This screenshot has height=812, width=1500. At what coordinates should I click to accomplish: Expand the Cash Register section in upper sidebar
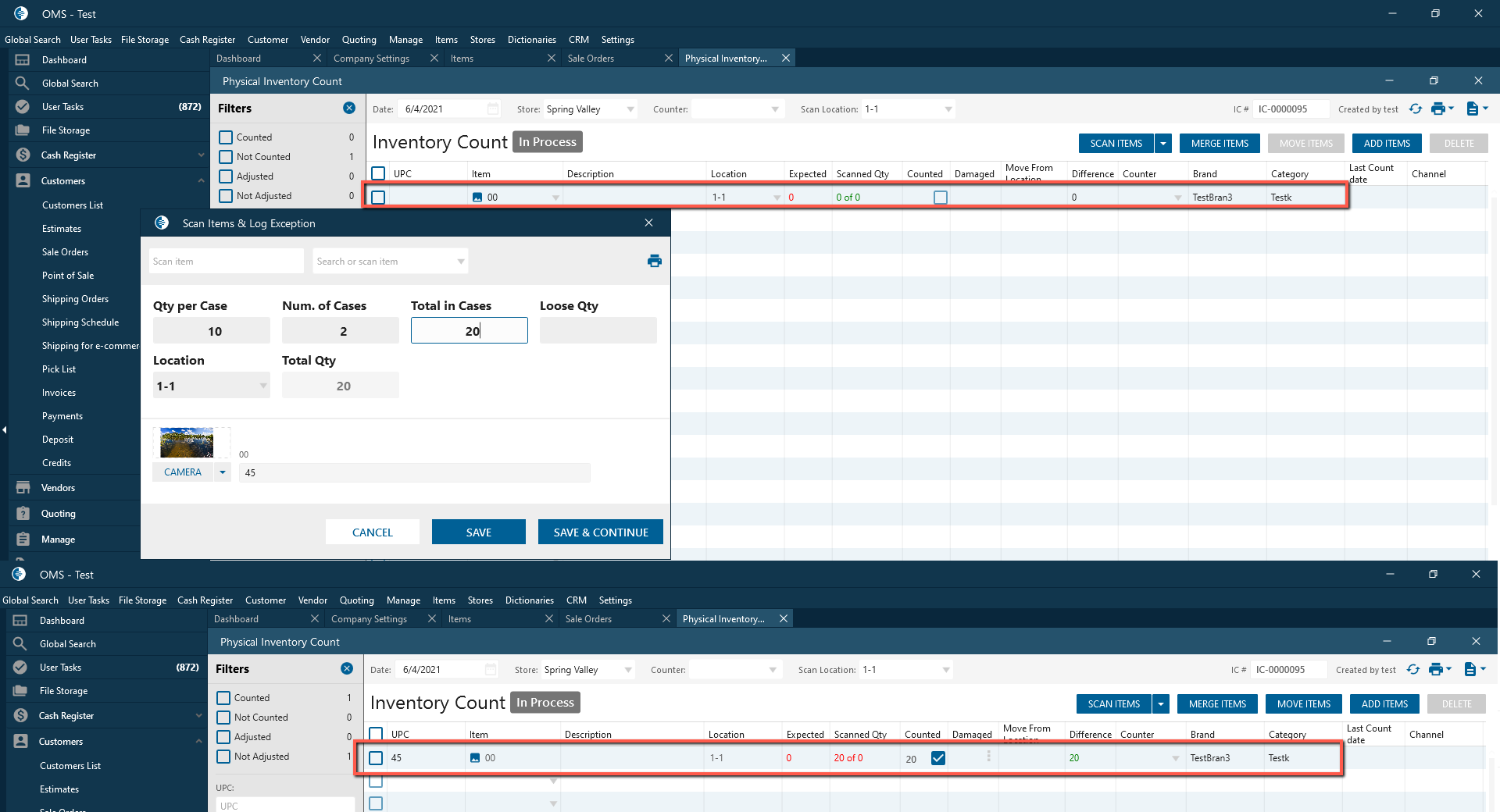click(201, 155)
